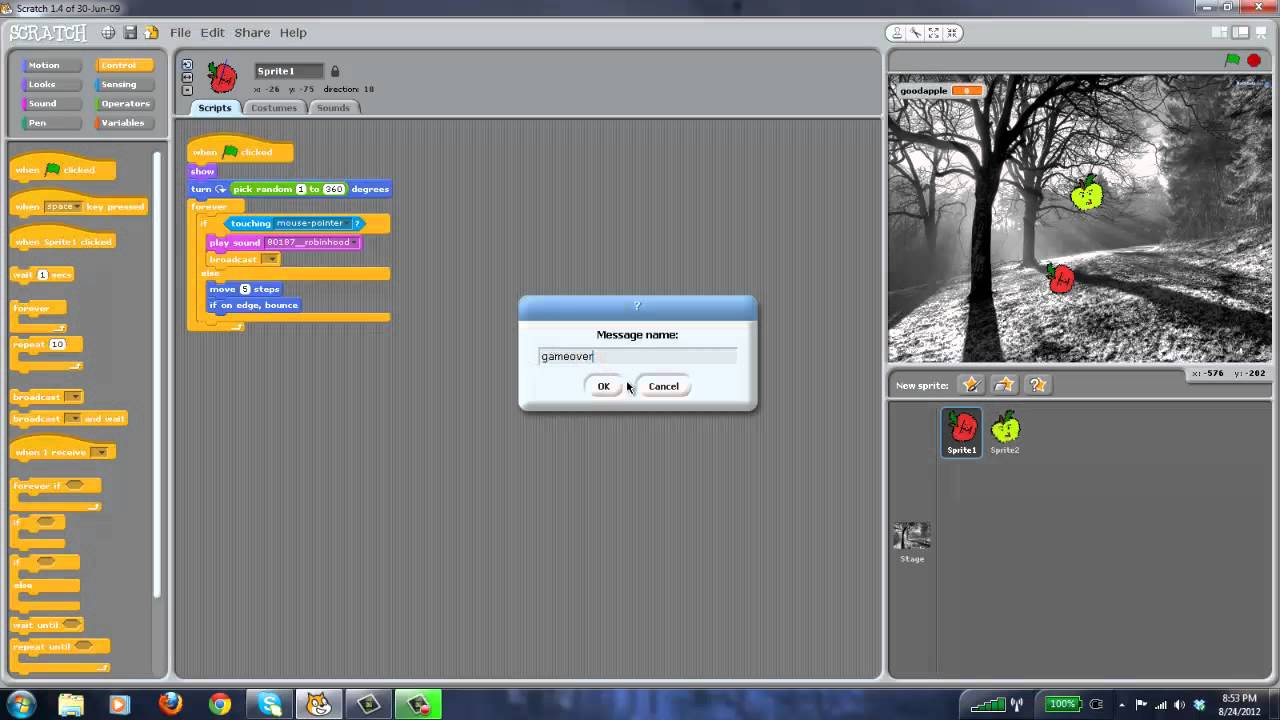Open Firefox from the taskbar

(170, 704)
